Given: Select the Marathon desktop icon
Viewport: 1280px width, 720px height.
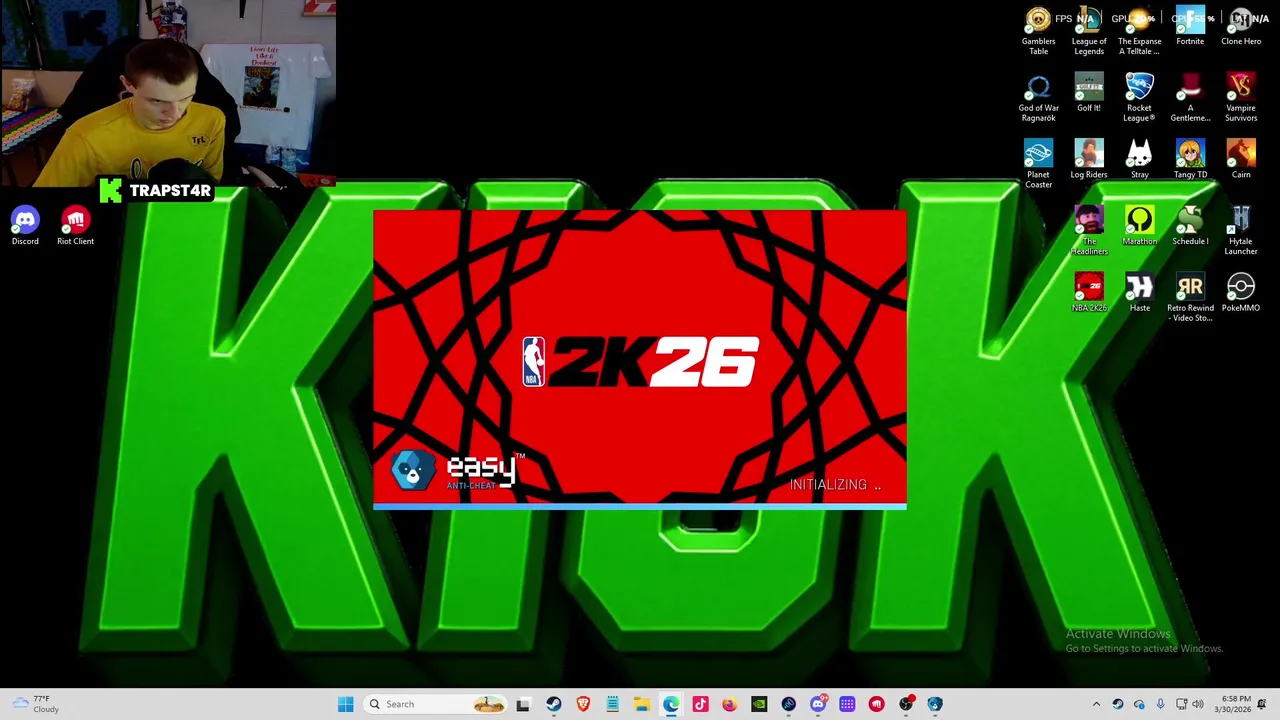Looking at the screenshot, I should pyautogui.click(x=1140, y=227).
